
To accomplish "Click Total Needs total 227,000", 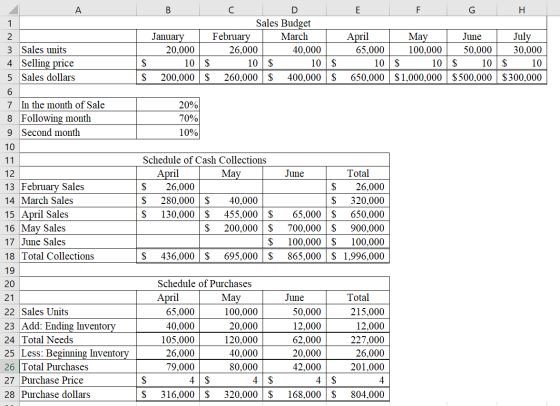I will 358,339.
